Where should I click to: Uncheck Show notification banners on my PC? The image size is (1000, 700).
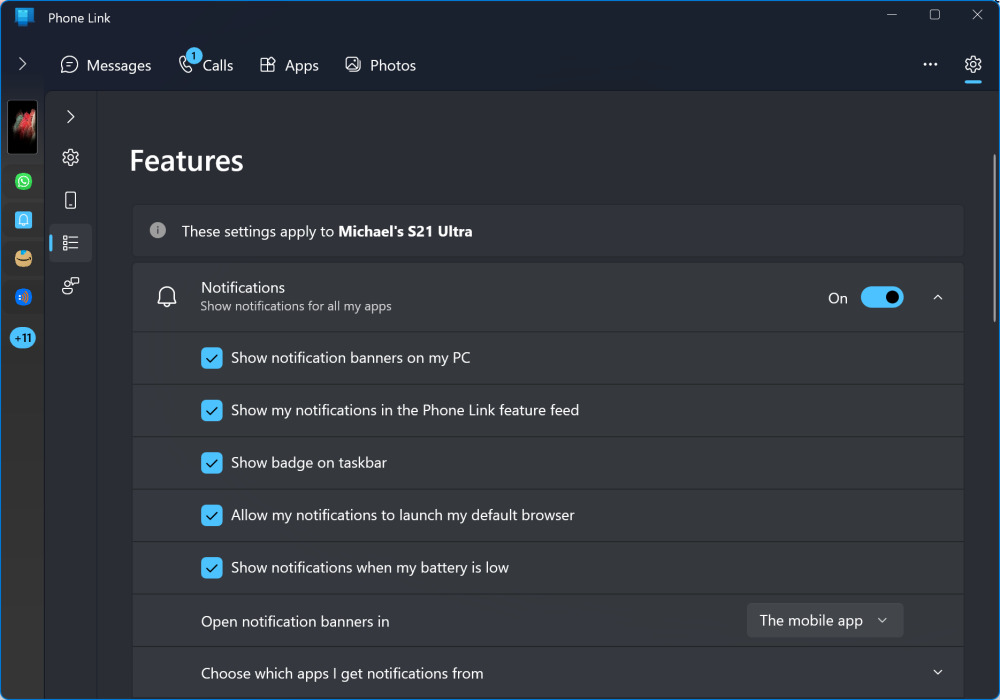212,358
